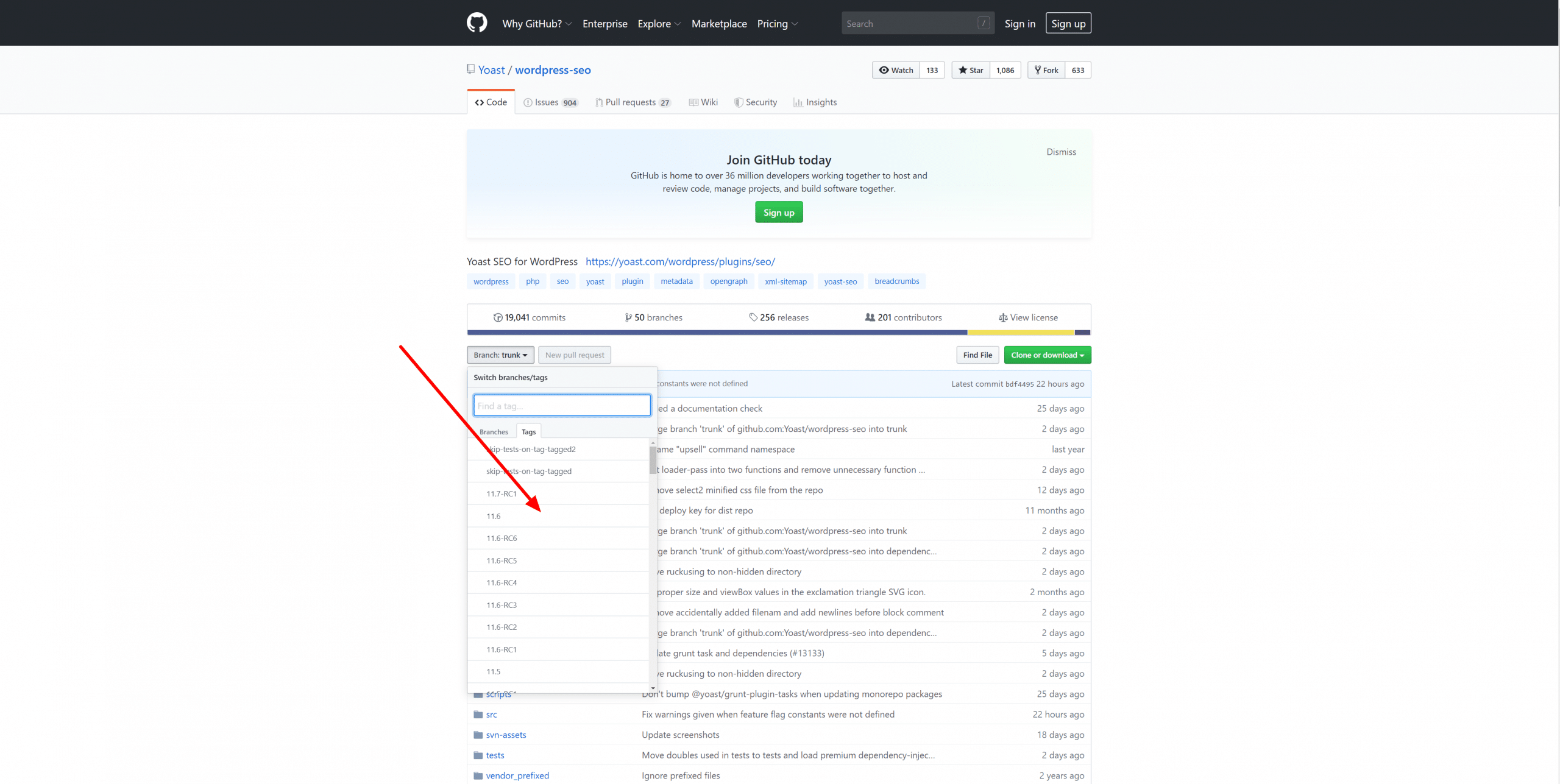The width and height of the screenshot is (1560, 784).
Task: Switch to the Tags tab in dropdown
Action: [x=528, y=432]
